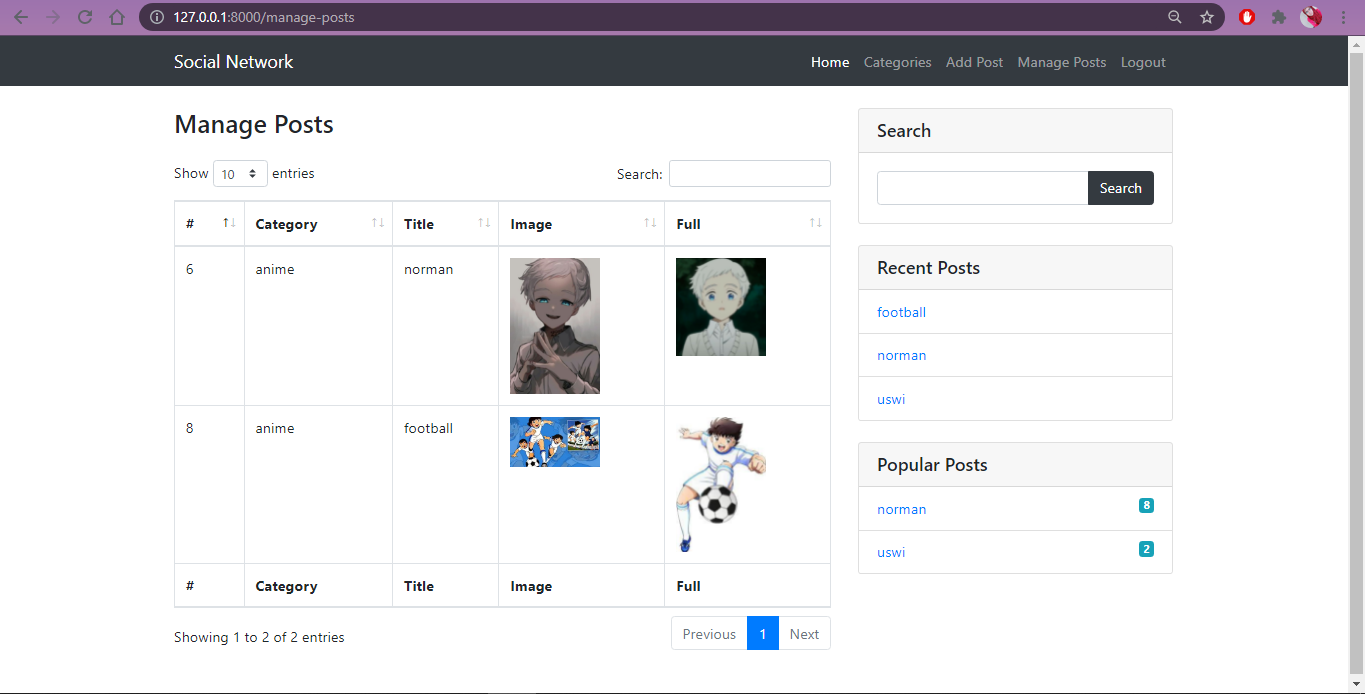Image resolution: width=1365 pixels, height=694 pixels.
Task: Select Manage Posts in the navigation bar
Action: (x=1061, y=62)
